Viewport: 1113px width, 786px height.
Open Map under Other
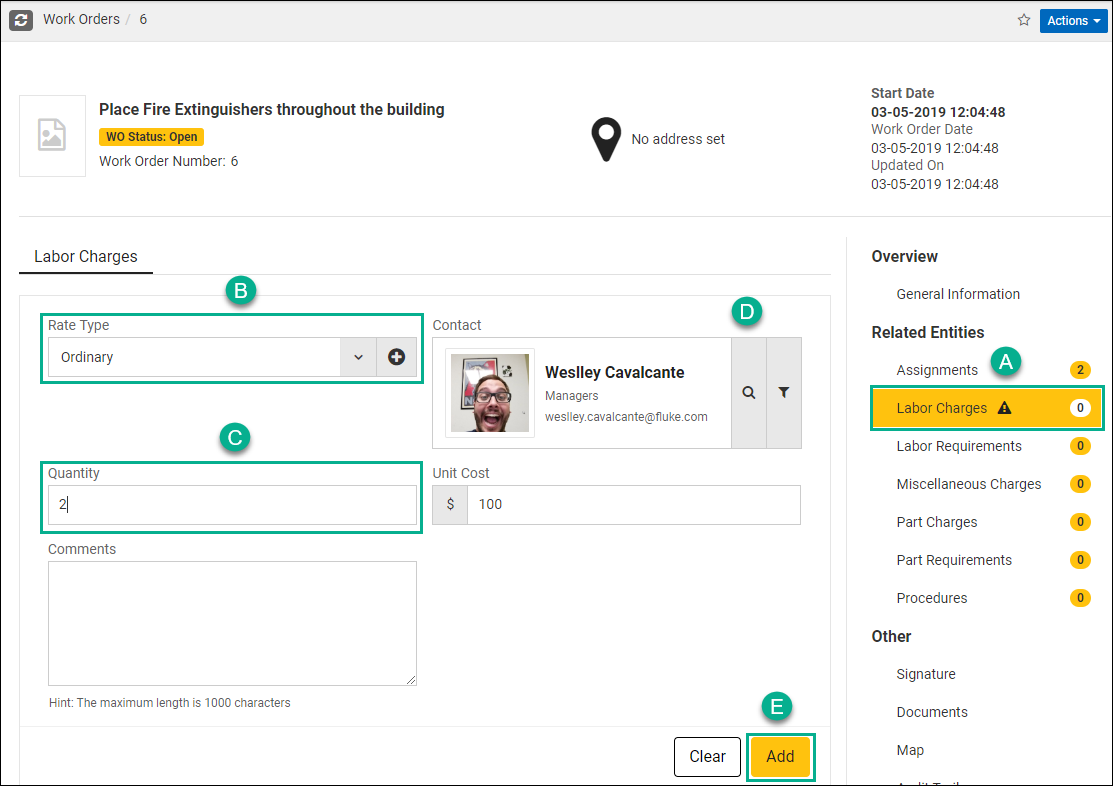coord(910,750)
